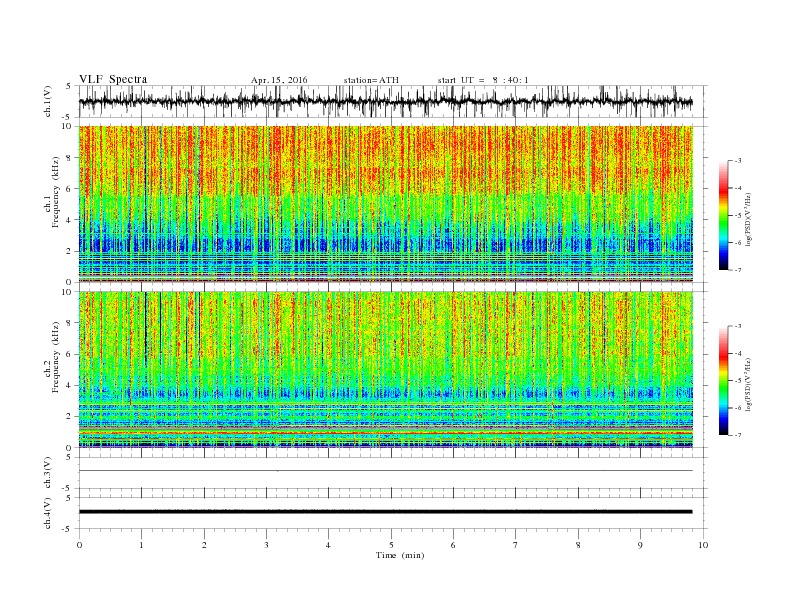Click the "0" label on time axis

click(79, 545)
